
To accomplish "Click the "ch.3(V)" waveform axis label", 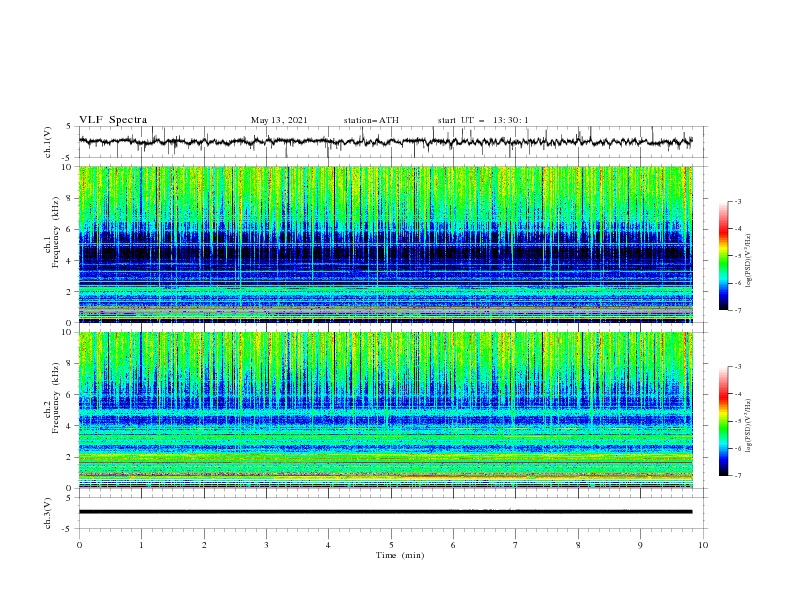I will tap(48, 513).
